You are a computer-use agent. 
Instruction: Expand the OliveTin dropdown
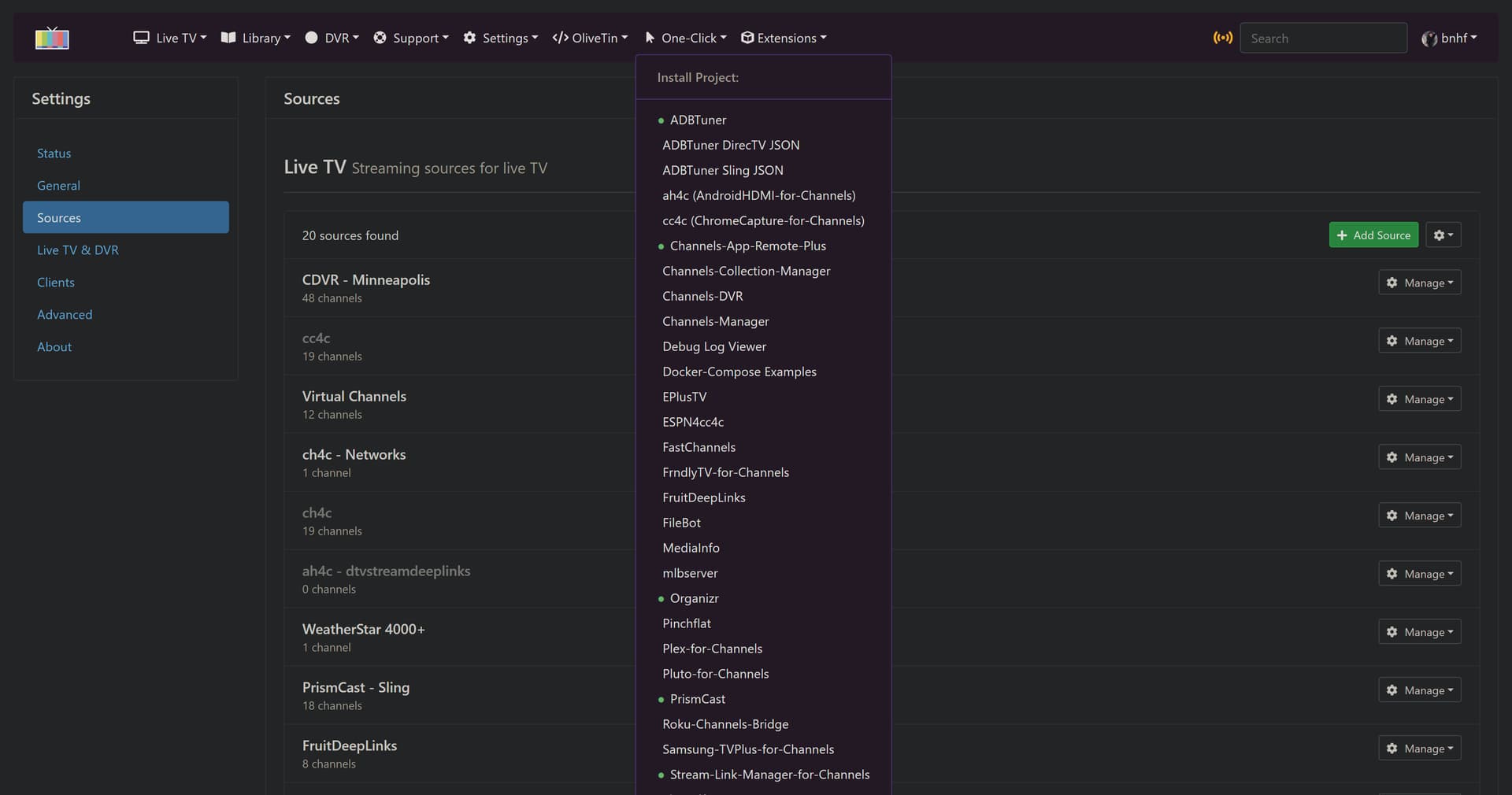[590, 38]
